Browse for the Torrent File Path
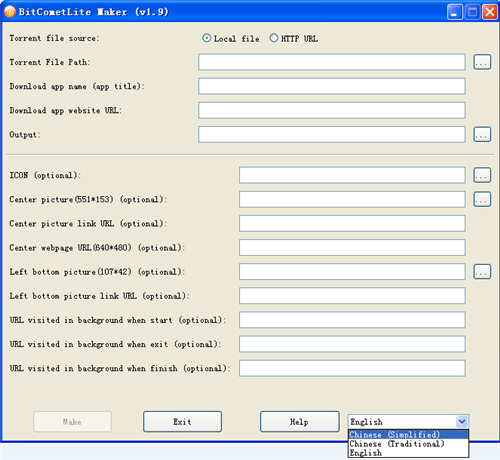This screenshot has height=460, width=500. point(482,62)
